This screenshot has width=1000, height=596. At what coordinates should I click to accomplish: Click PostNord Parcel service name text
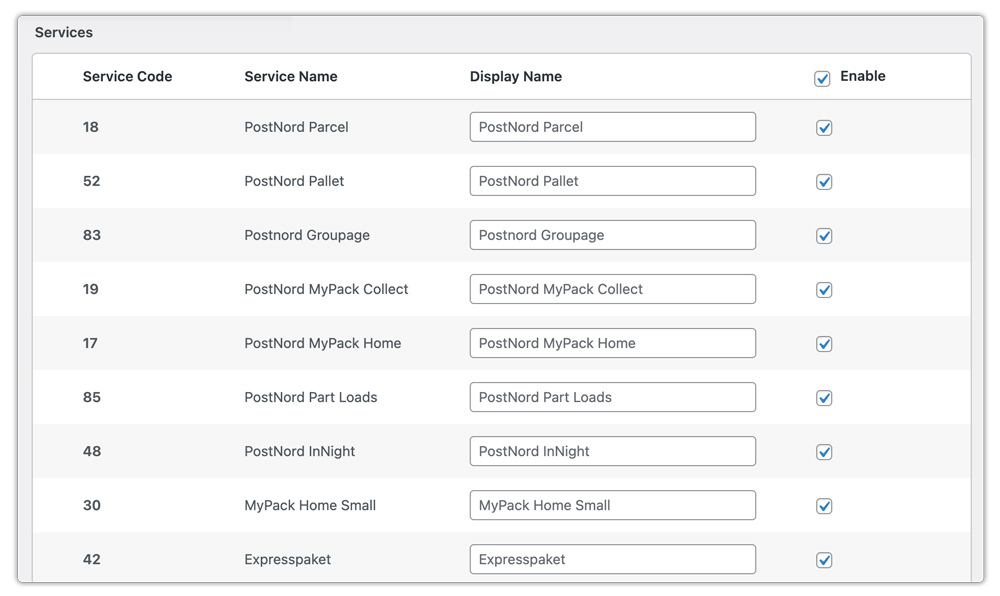[x=297, y=127]
